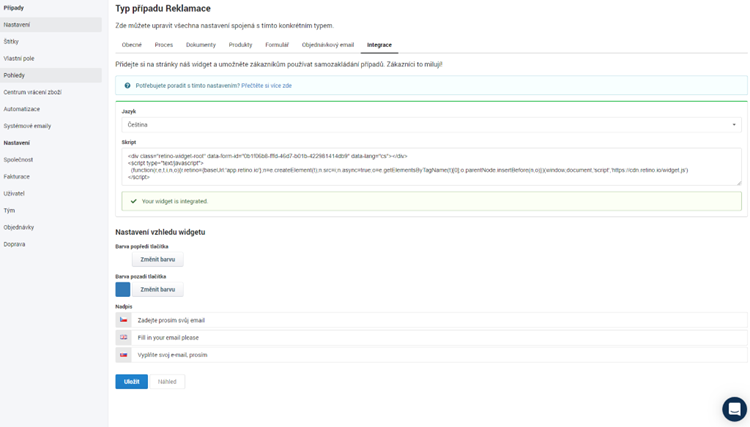Change the button foreground color

click(158, 259)
